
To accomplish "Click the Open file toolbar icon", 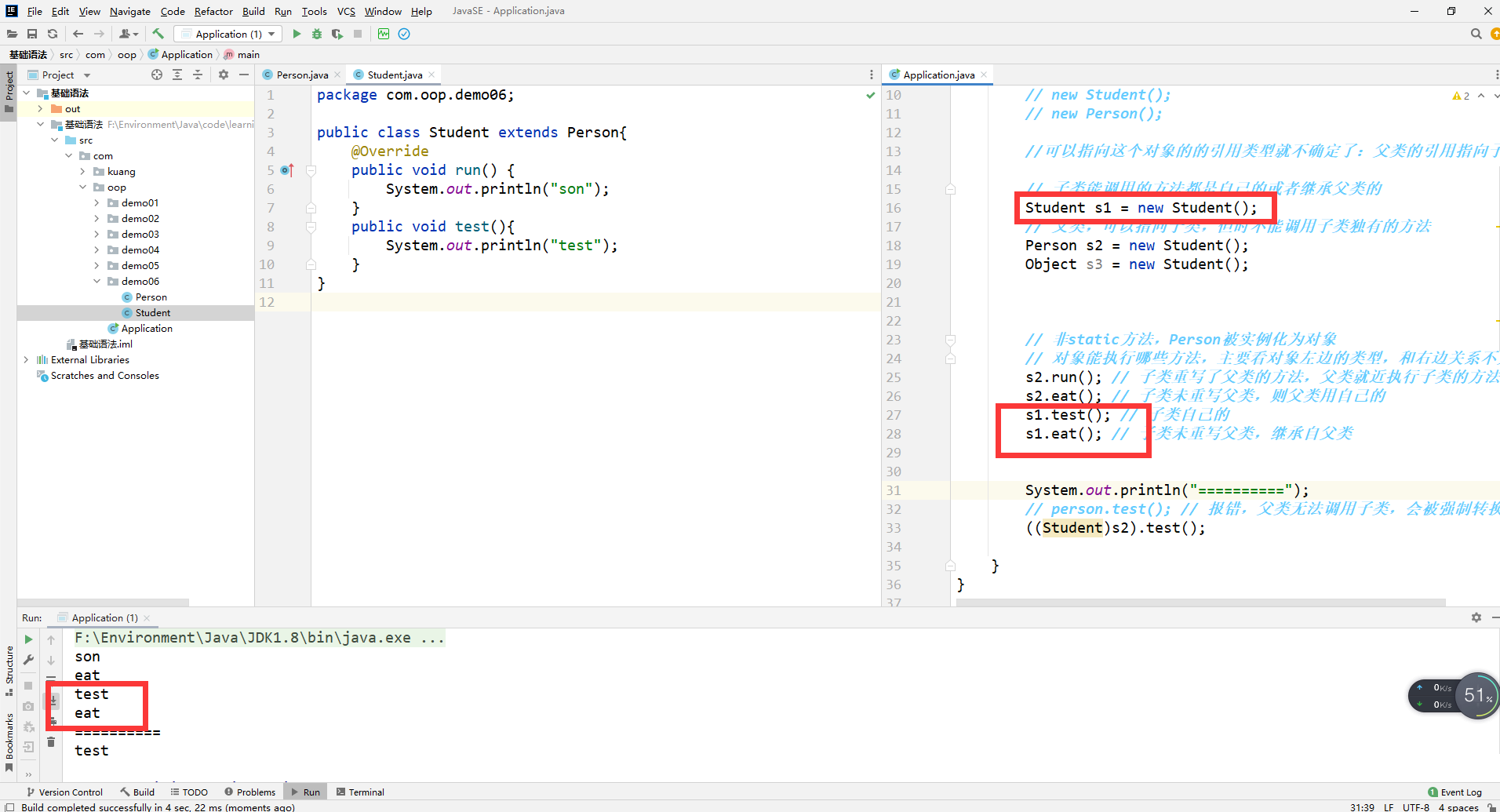I will (x=12, y=34).
